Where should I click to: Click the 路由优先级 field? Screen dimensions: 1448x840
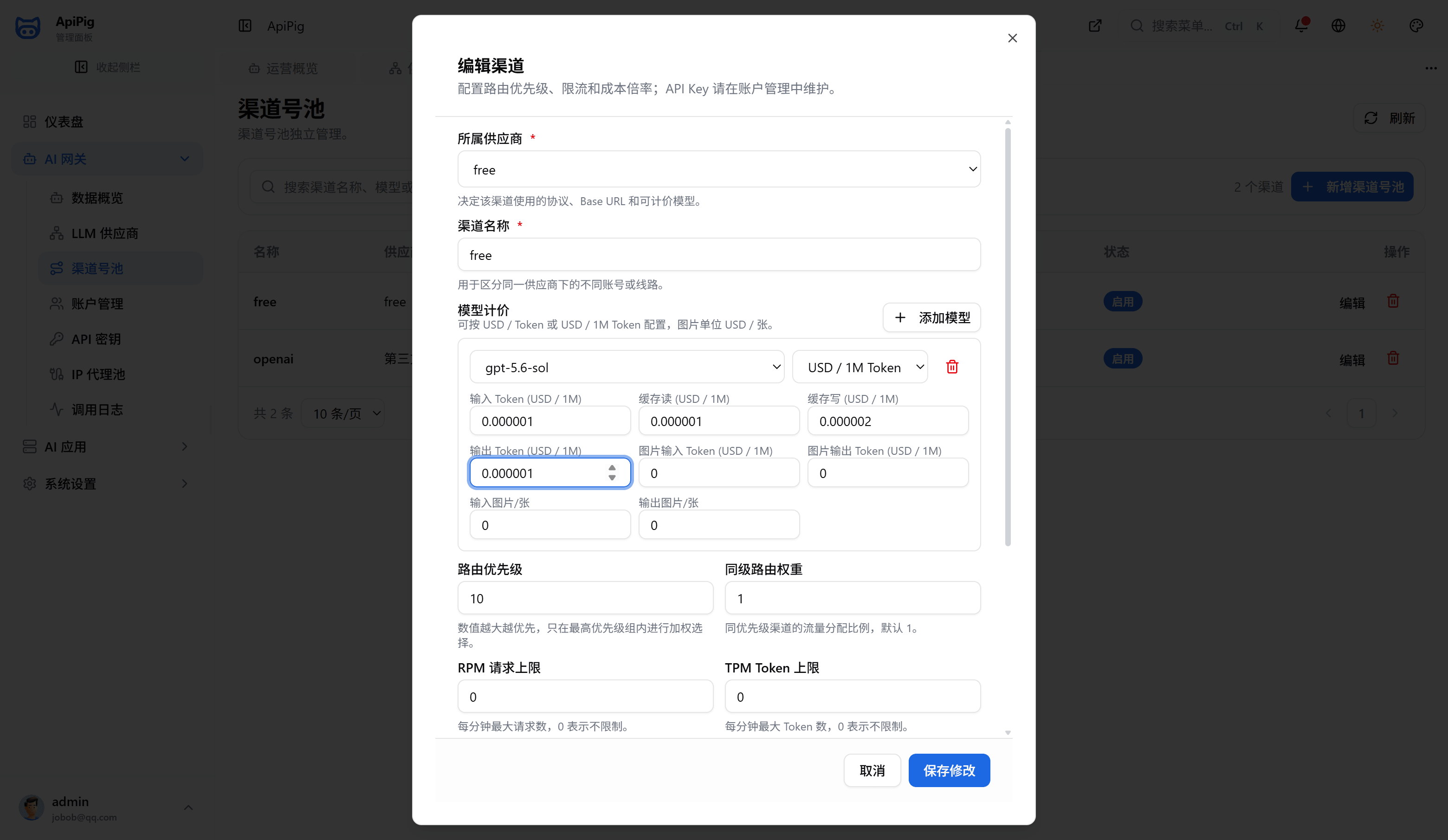585,598
